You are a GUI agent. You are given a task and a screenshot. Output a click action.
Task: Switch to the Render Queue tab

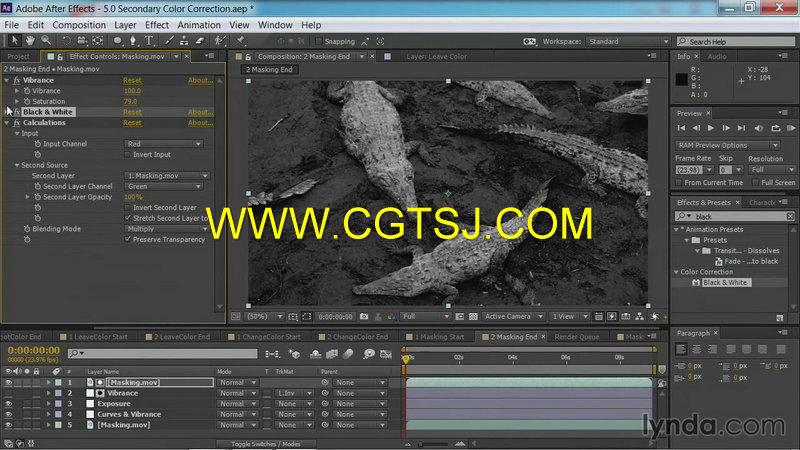(577, 337)
